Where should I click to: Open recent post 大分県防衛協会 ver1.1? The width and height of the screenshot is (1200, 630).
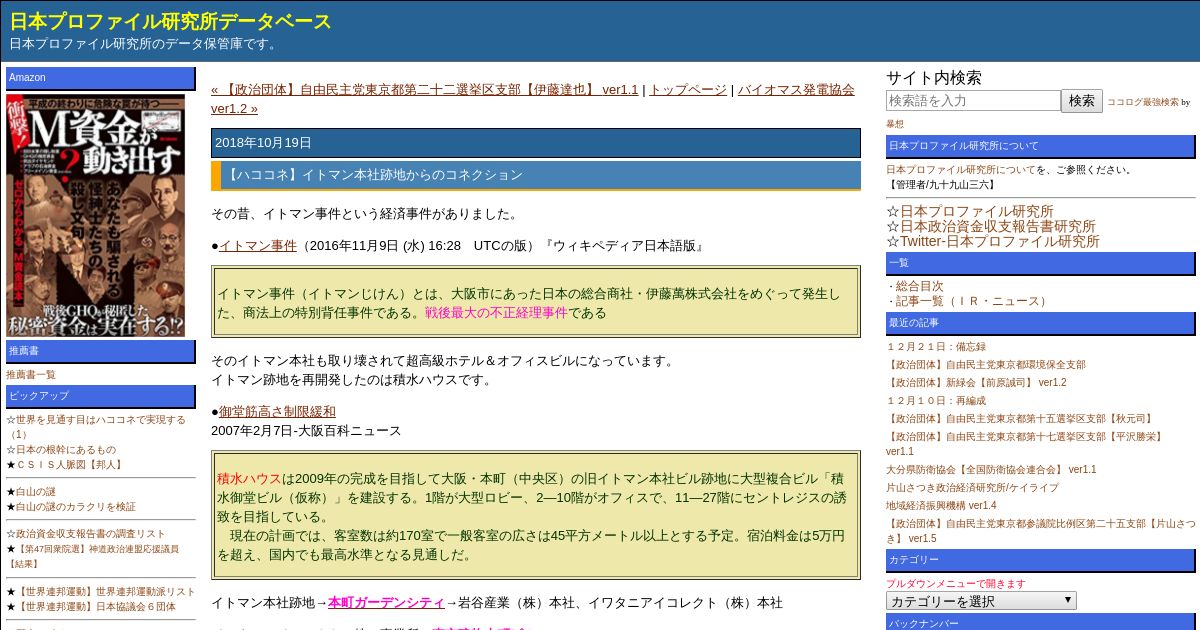point(991,469)
